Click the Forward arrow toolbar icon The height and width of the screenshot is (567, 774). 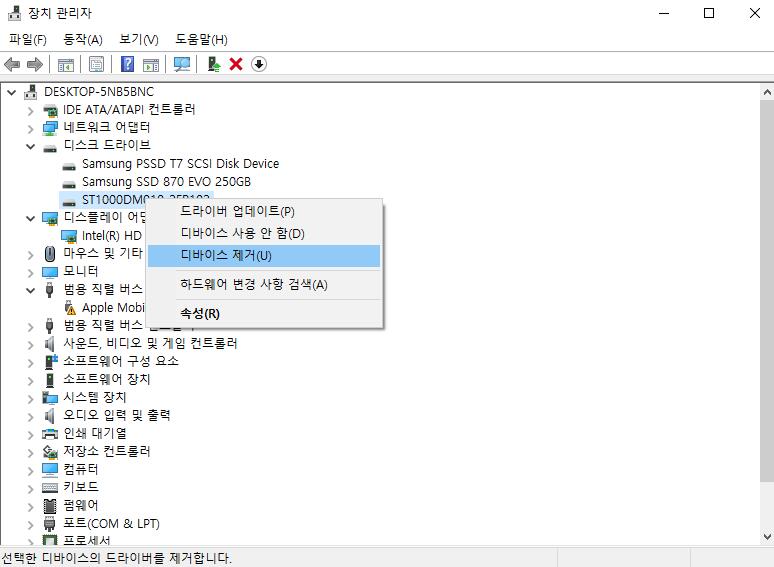click(x=35, y=64)
